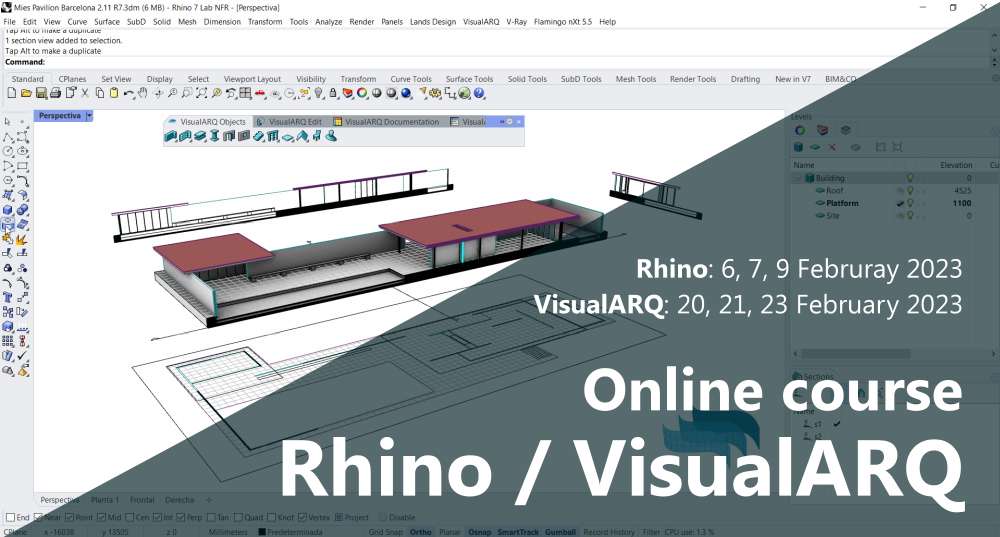Viewport: 1000px width, 537px height.
Task: Toggle the Ortho status bar button
Action: [x=421, y=532]
